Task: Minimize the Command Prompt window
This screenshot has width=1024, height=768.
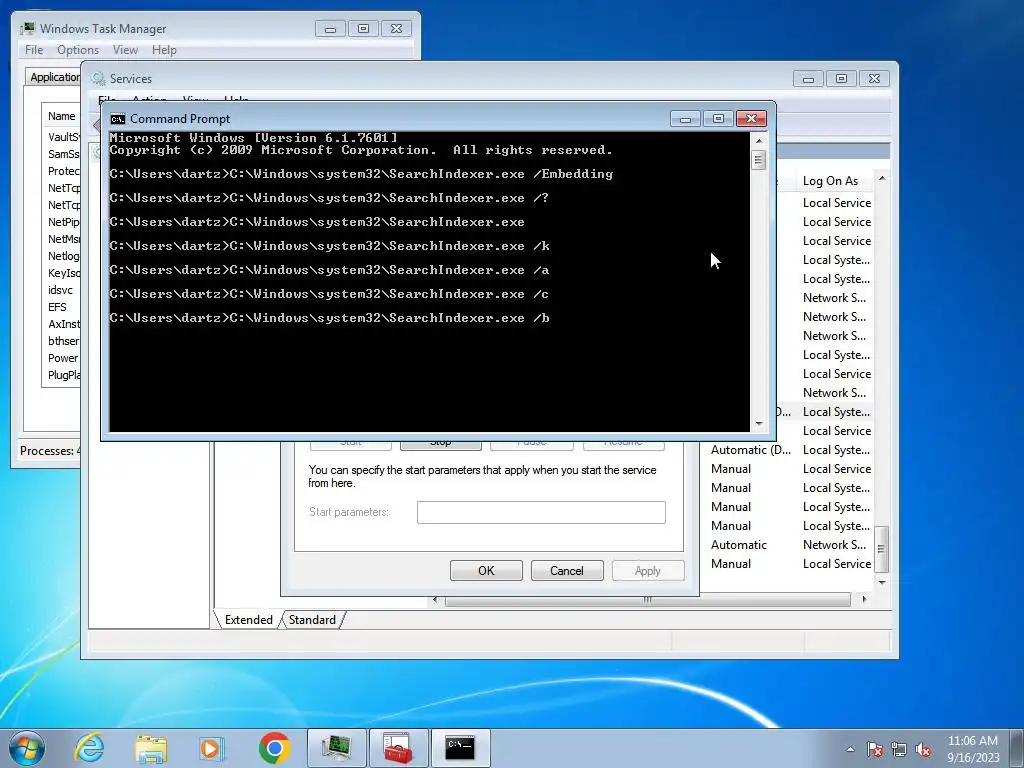Action: (x=685, y=119)
